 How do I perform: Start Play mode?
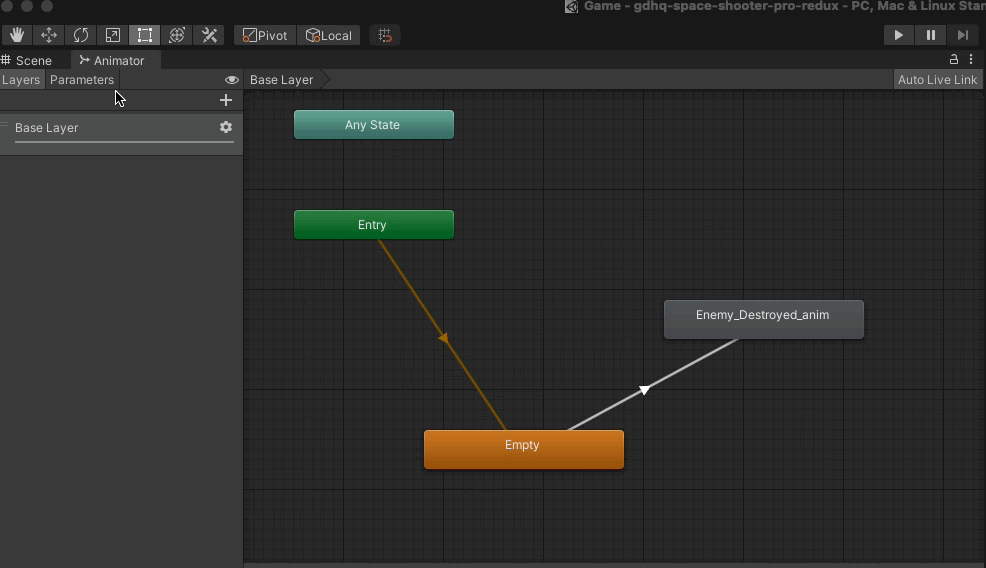(899, 35)
